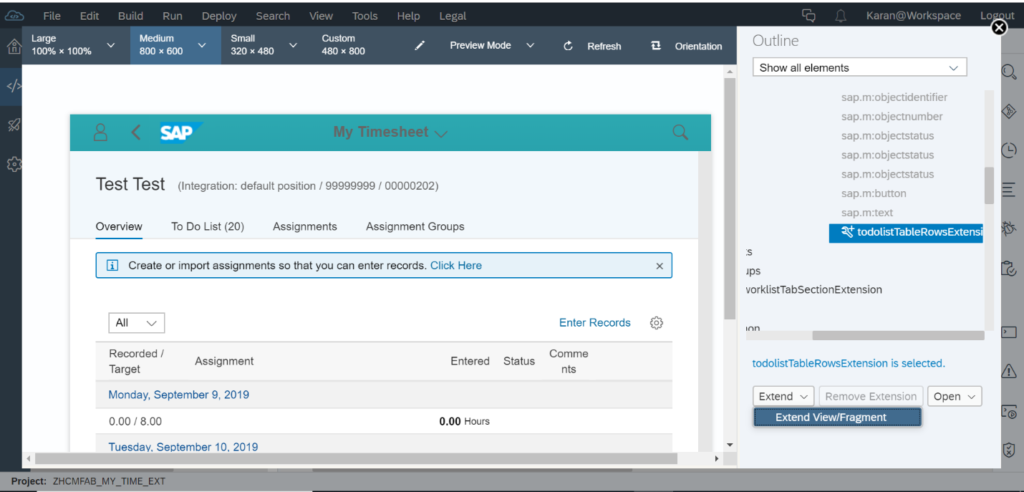Open the Tools menu
Screen dimensions: 1024x492
(364, 16)
